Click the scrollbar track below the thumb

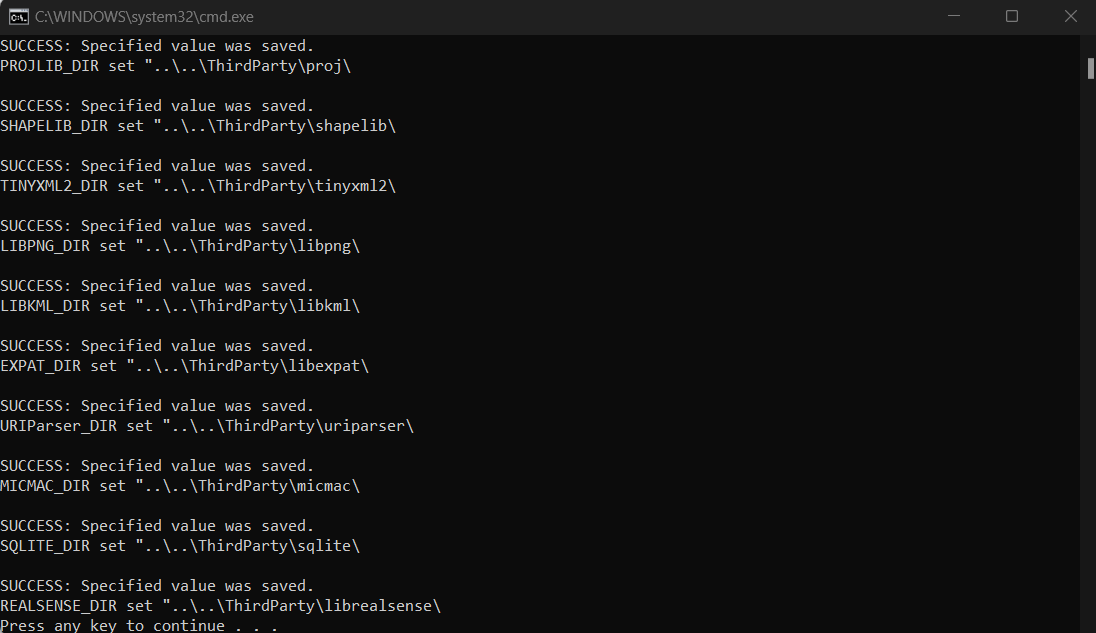(x=1090, y=350)
